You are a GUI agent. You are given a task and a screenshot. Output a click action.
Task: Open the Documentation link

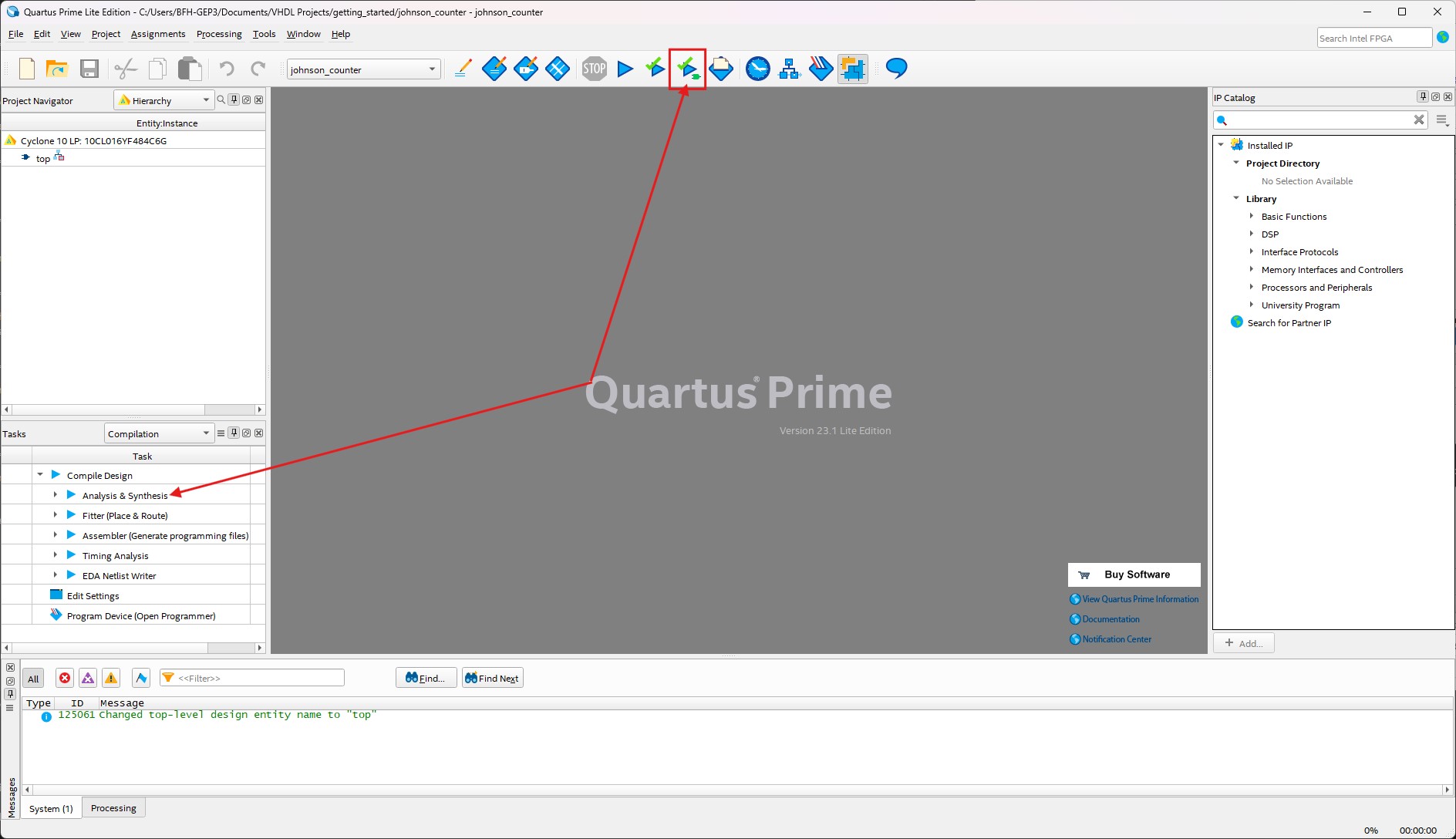pyautogui.click(x=1111, y=619)
